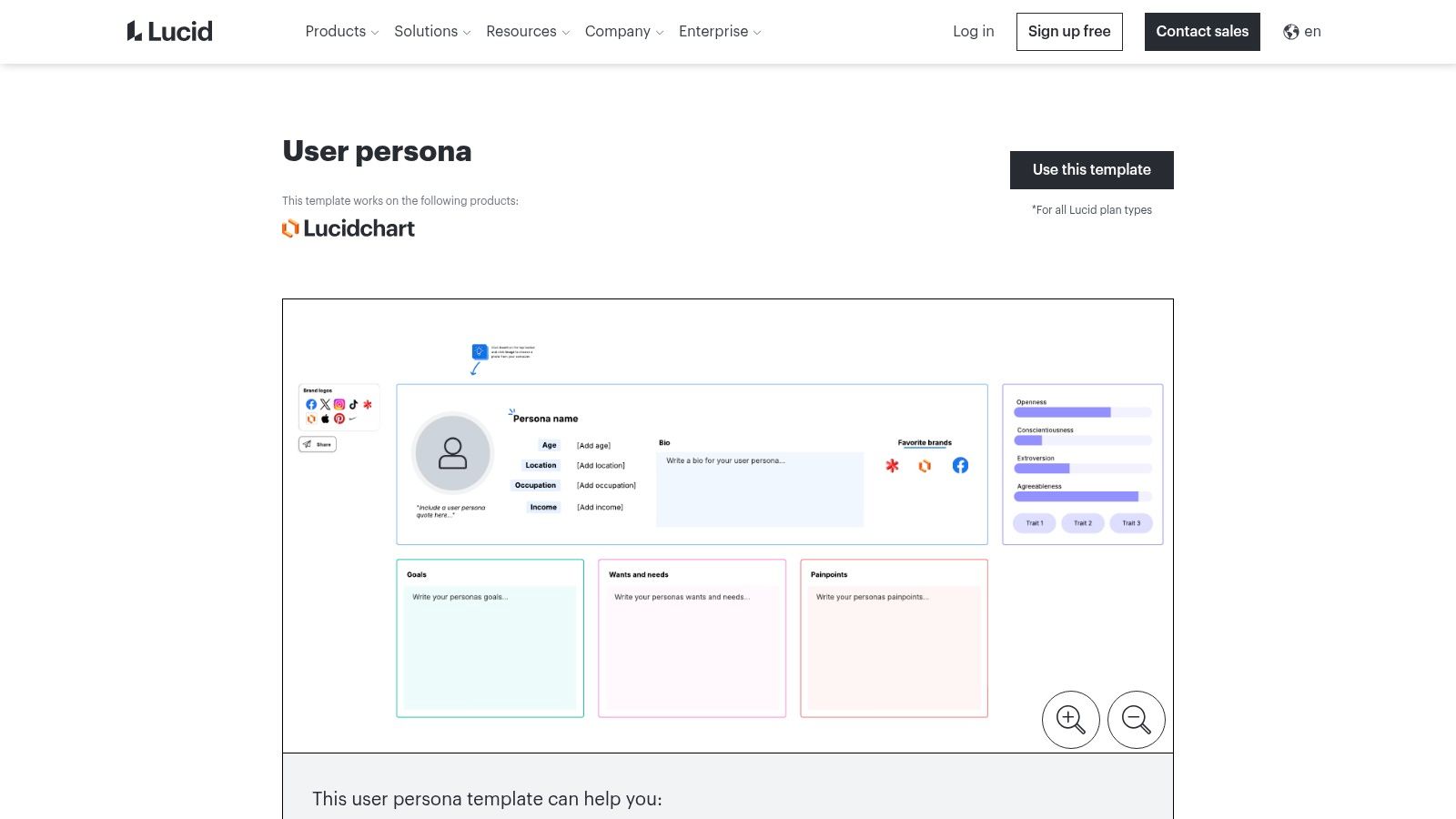Image resolution: width=1456 pixels, height=819 pixels.
Task: Click the globe language icon in header
Action: pos(1290,31)
